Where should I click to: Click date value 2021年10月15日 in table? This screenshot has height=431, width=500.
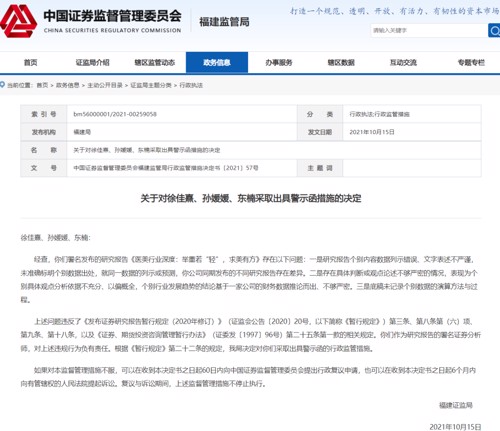click(x=372, y=132)
